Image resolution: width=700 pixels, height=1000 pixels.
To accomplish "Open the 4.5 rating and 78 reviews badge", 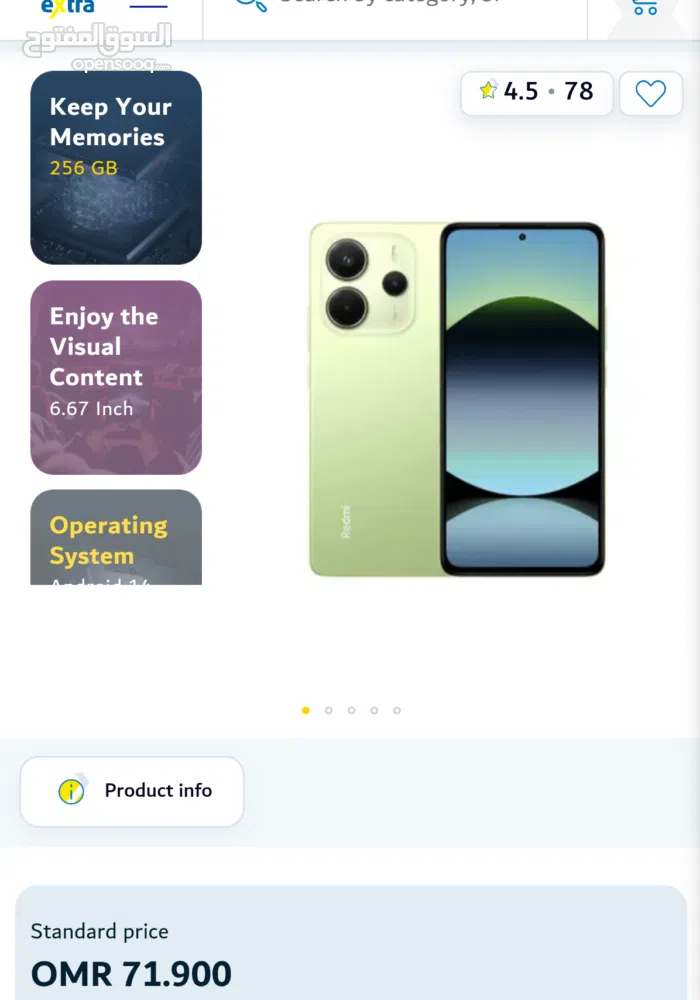I will pyautogui.click(x=537, y=93).
